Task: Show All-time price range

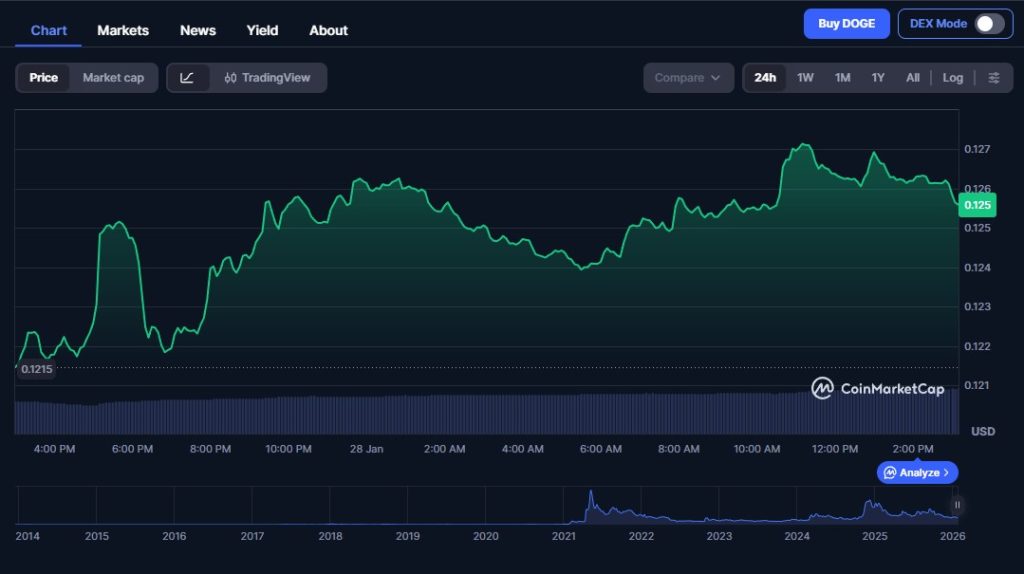Action: pyautogui.click(x=912, y=78)
